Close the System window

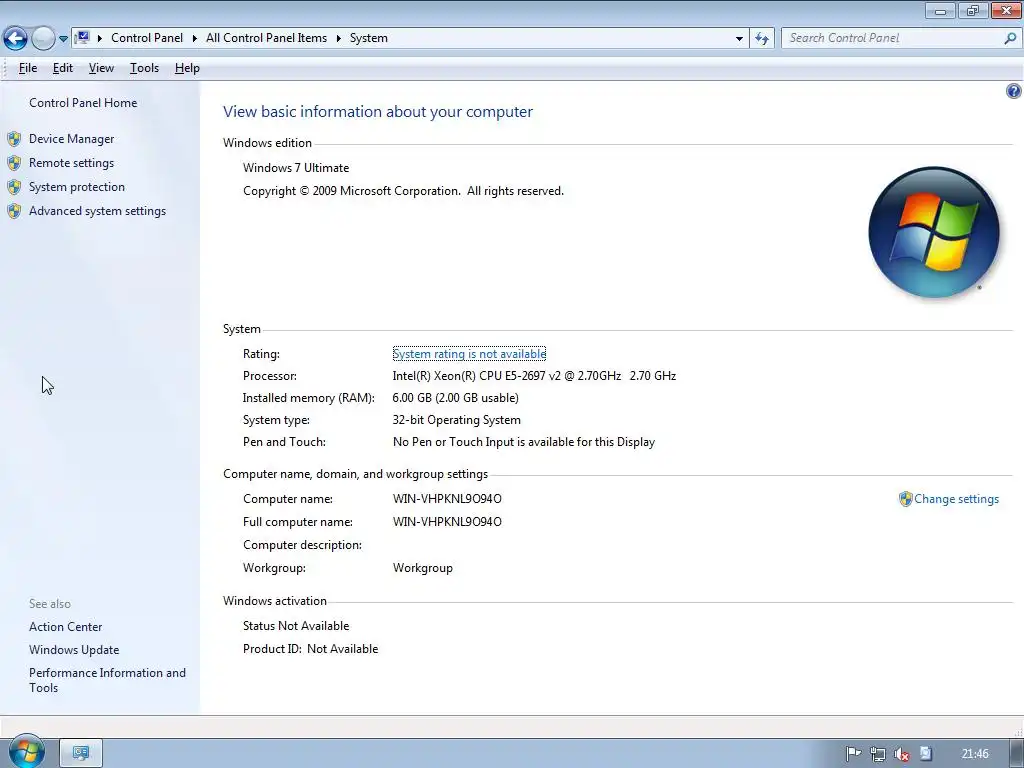click(1006, 10)
